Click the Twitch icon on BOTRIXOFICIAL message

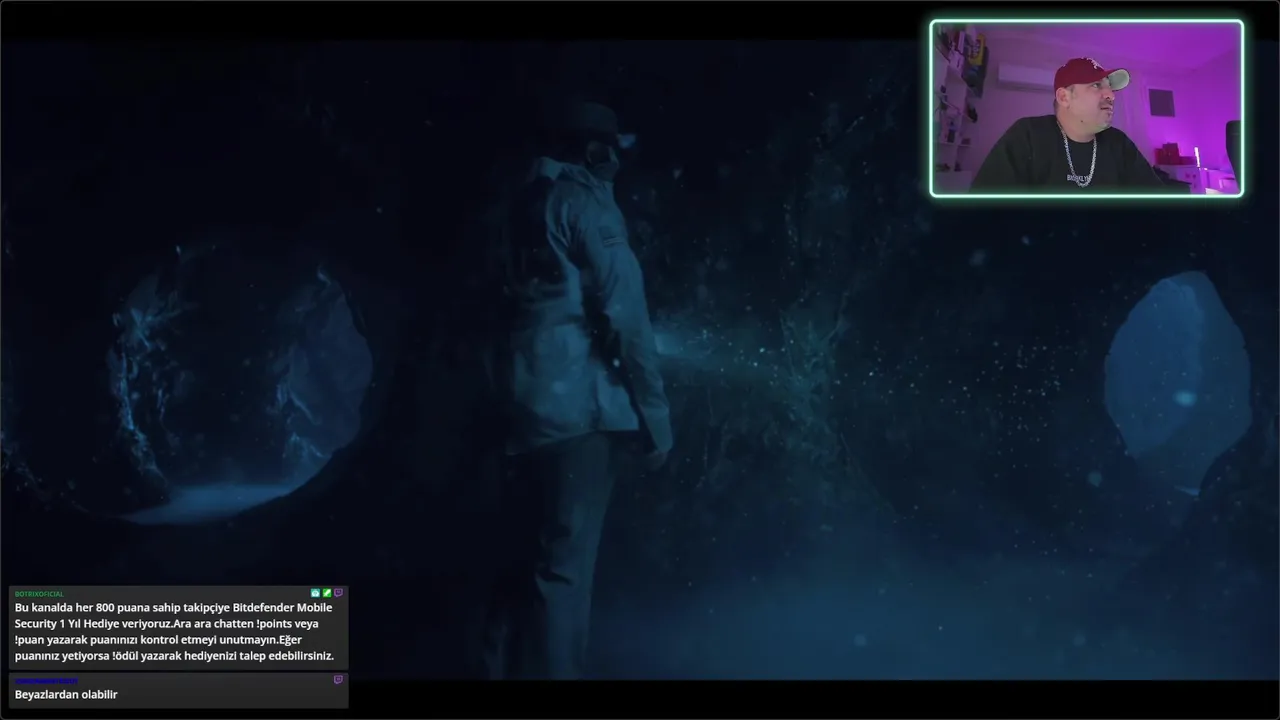click(338, 593)
